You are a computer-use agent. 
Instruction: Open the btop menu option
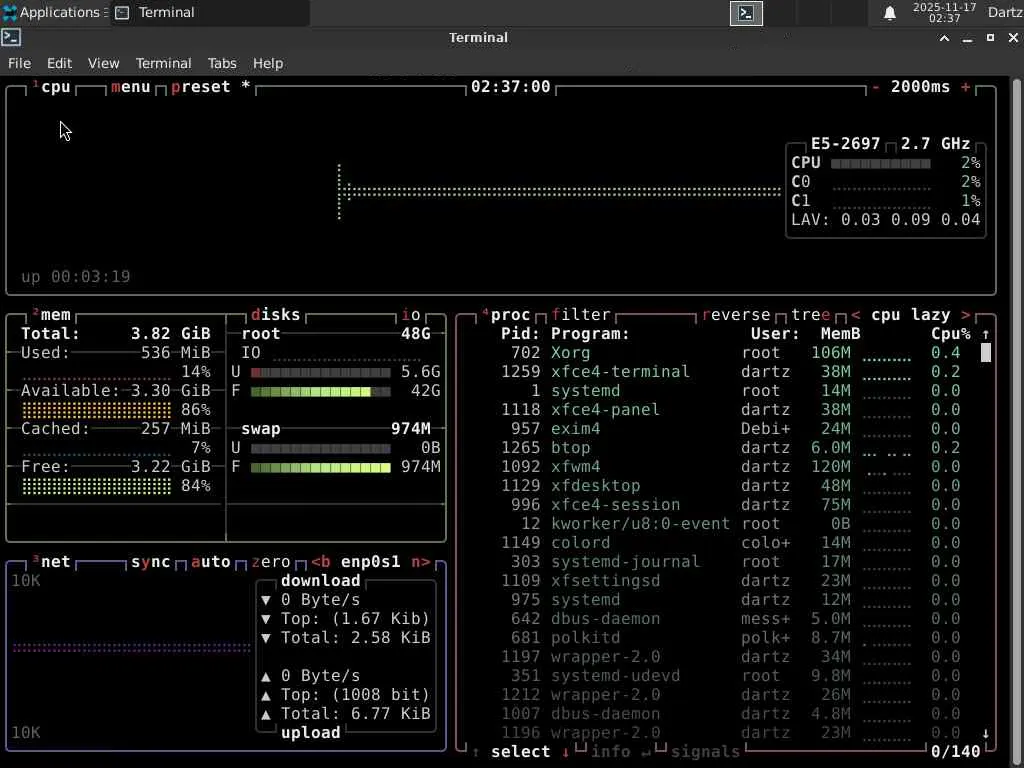(x=130, y=87)
